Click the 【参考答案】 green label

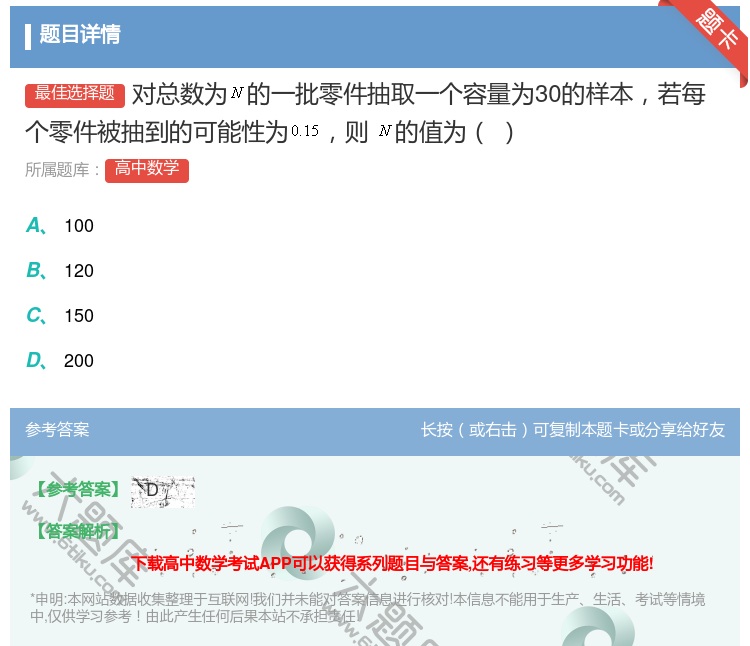point(78,489)
